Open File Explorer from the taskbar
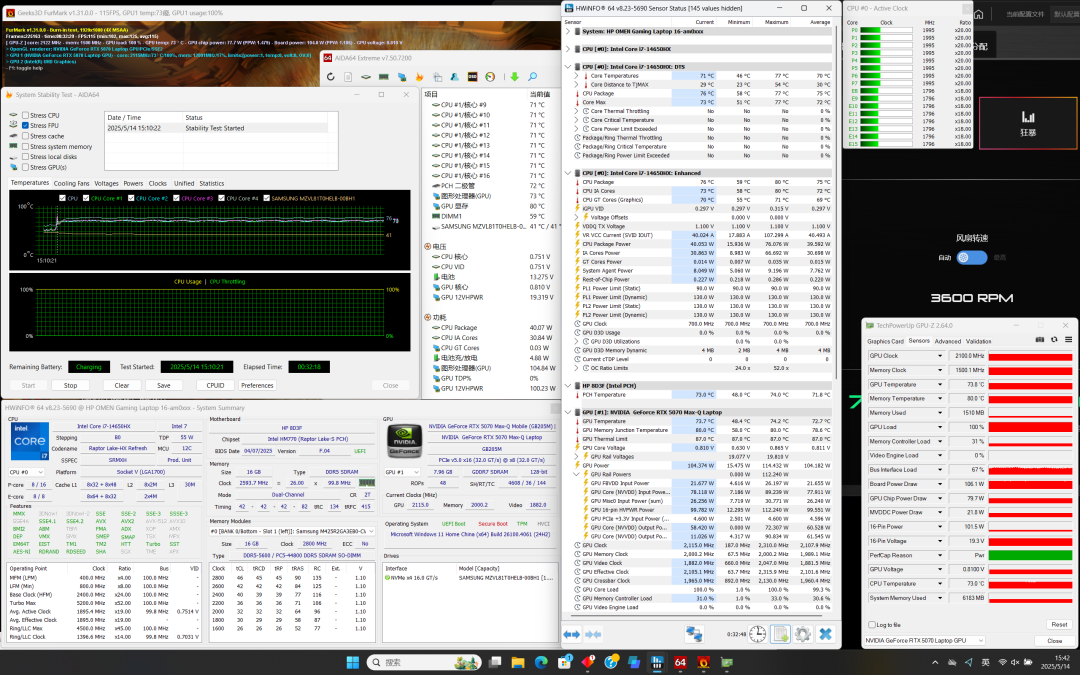This screenshot has height=675, width=1080. (518, 663)
